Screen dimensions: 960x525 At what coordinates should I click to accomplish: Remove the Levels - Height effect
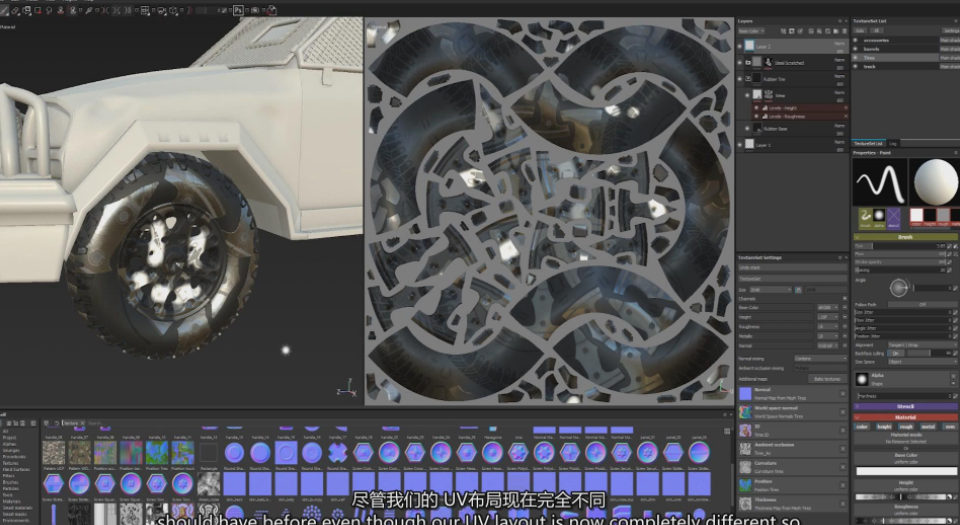coord(846,108)
